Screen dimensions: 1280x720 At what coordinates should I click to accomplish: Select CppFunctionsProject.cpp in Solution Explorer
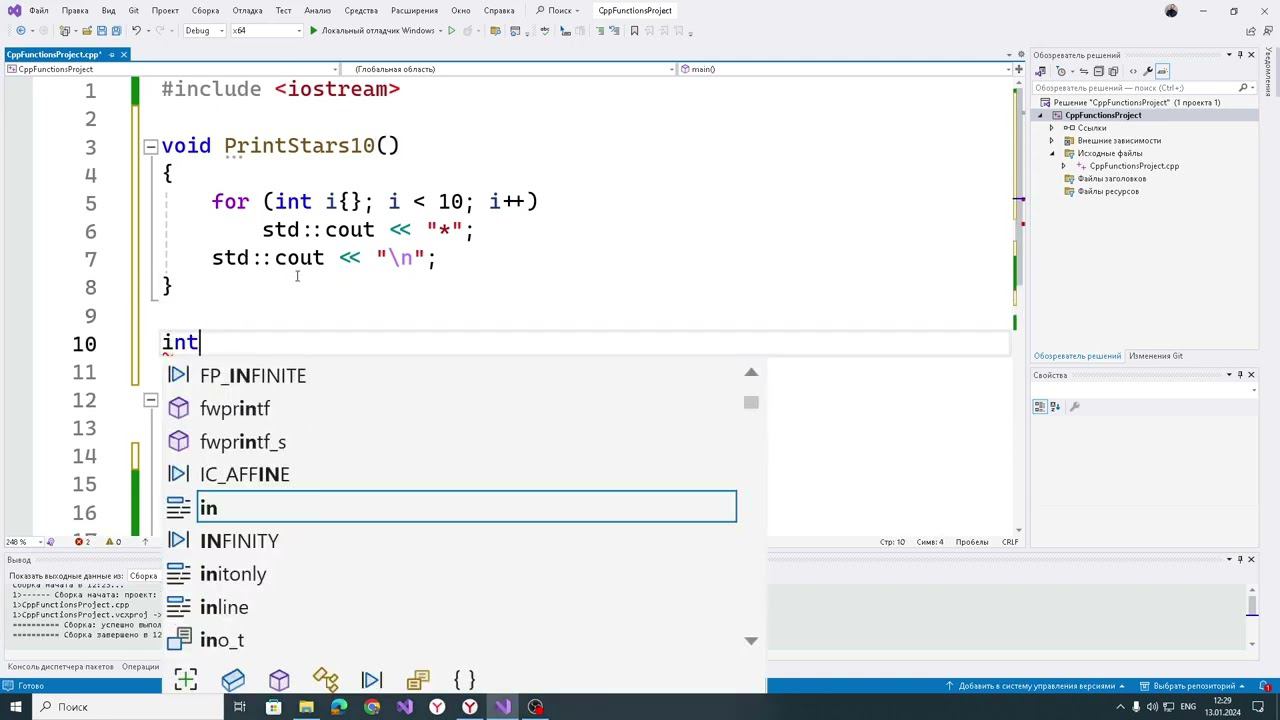coord(1134,166)
